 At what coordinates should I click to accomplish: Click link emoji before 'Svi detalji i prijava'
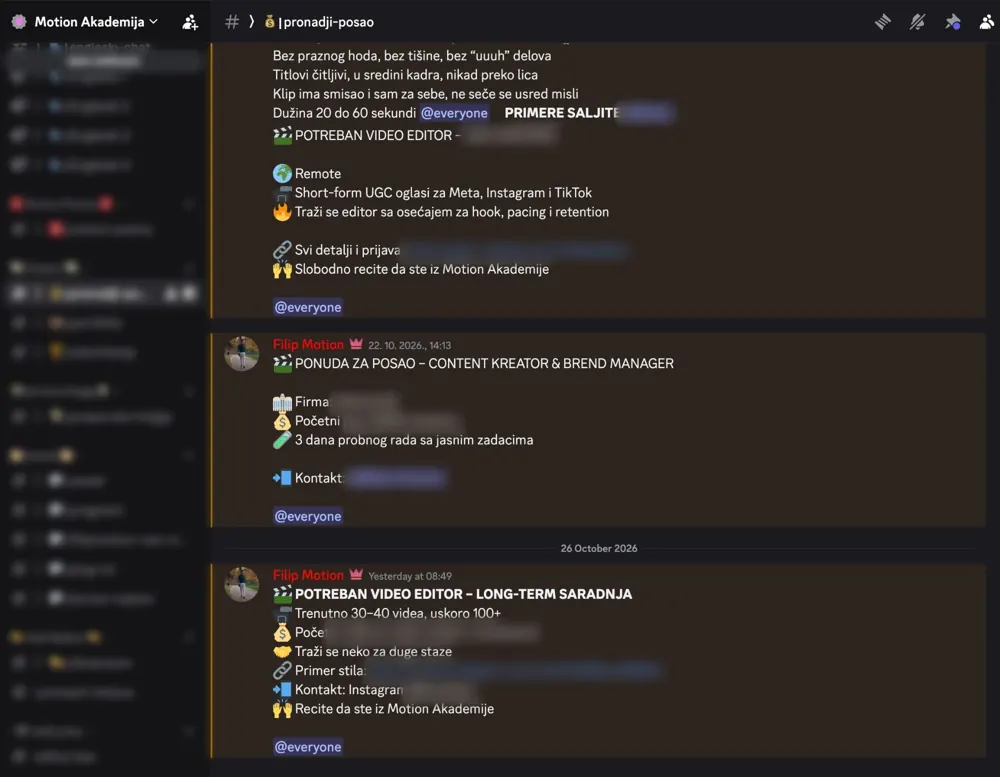coord(282,250)
